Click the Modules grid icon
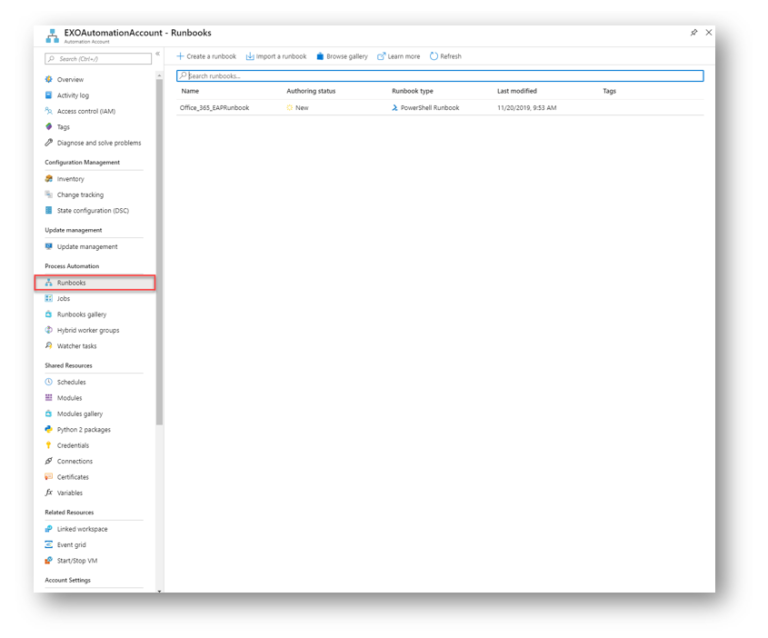This screenshot has width=768, height=638. click(x=48, y=398)
